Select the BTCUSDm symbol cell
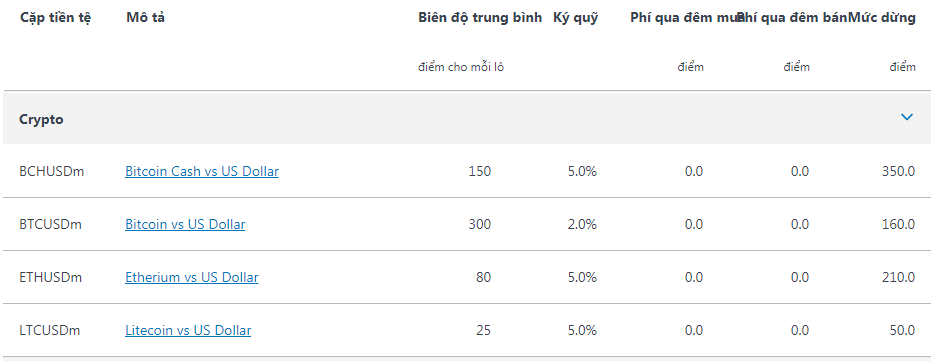931x363 pixels. [50, 225]
